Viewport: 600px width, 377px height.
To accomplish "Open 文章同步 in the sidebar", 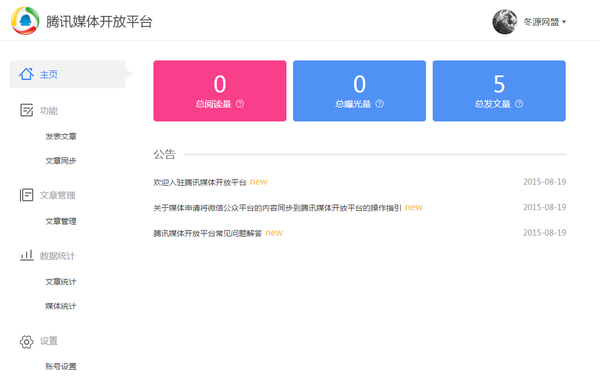I will pos(61,161).
